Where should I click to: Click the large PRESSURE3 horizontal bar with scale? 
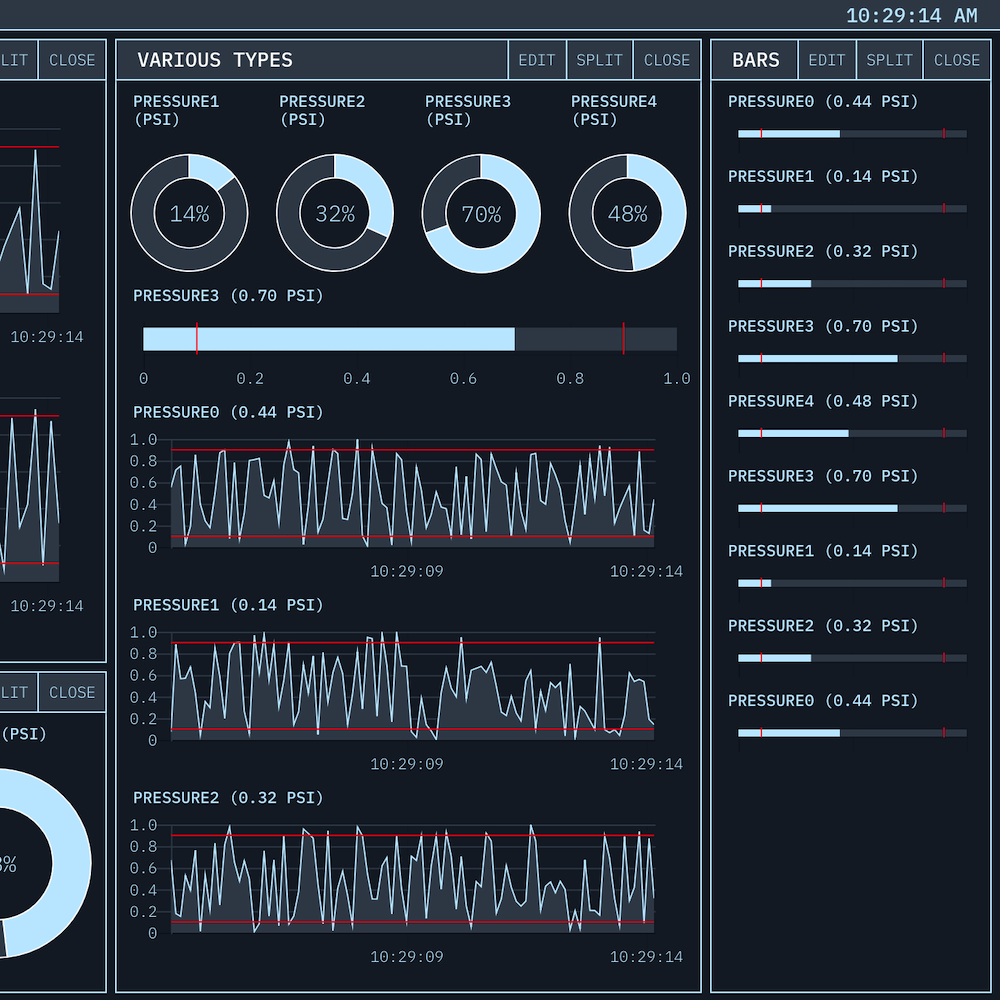[x=410, y=339]
